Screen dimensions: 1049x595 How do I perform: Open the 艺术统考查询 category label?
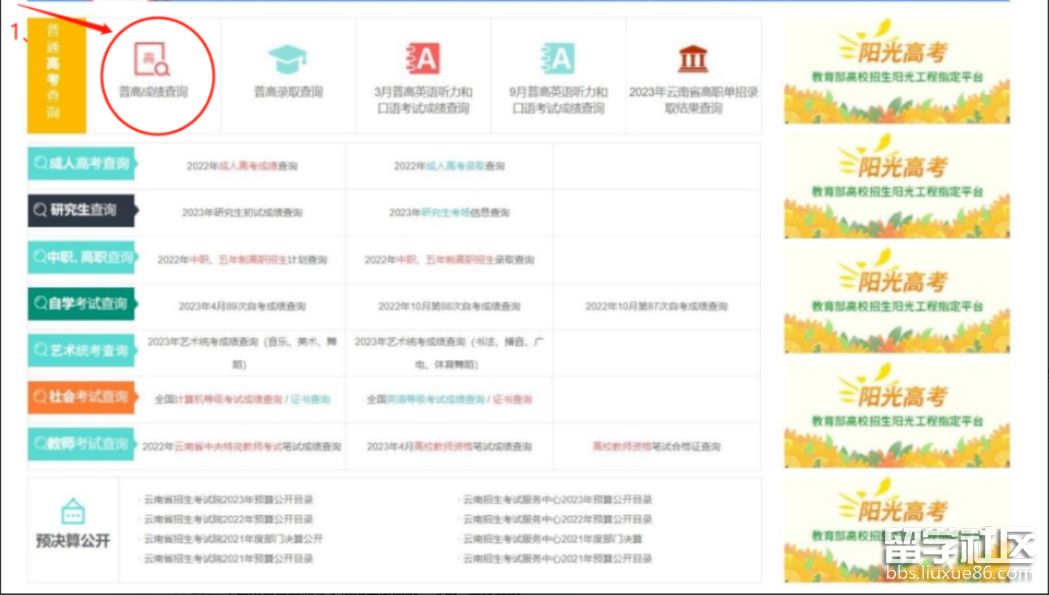click(81, 351)
